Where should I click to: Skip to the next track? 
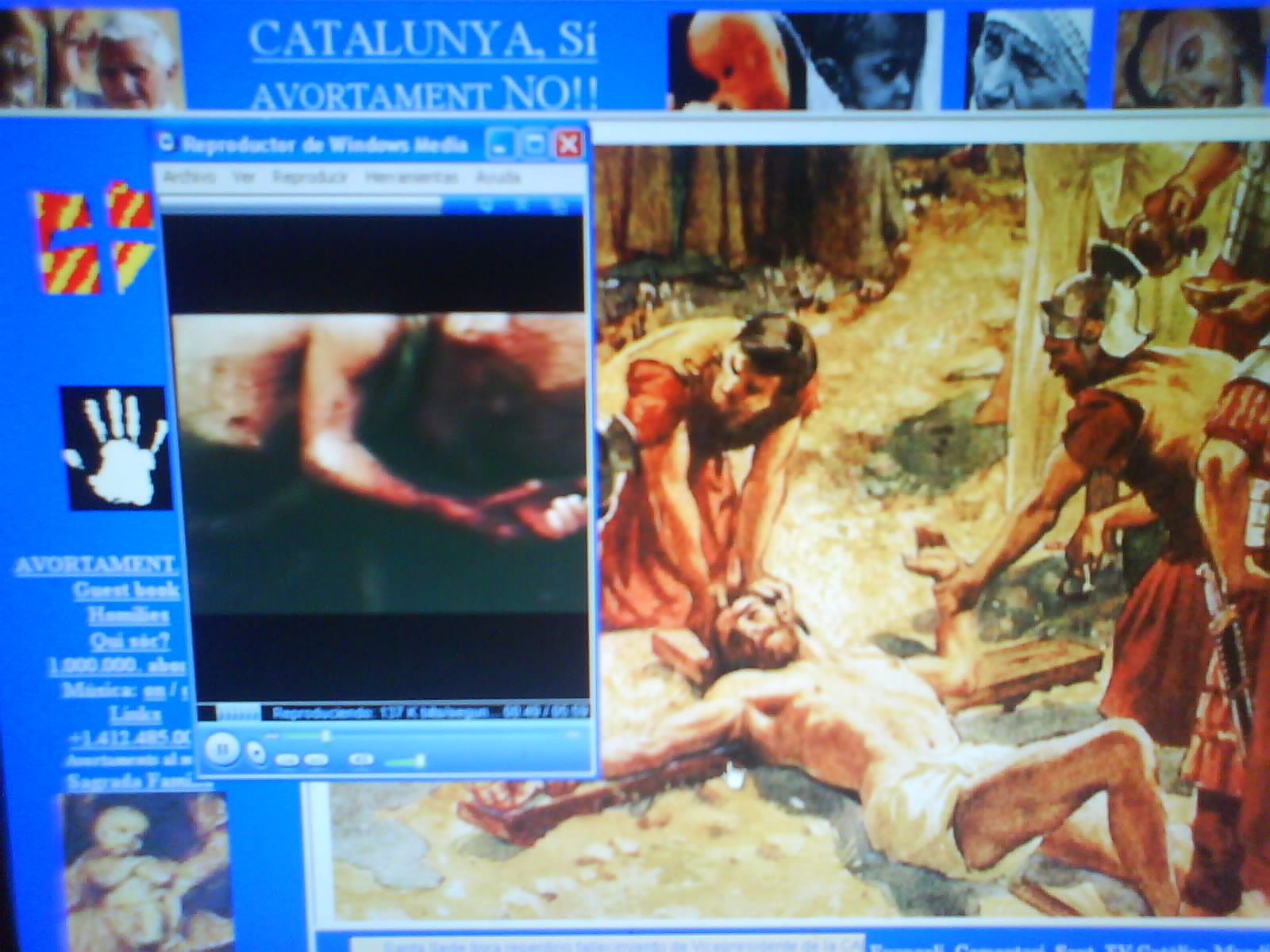[x=316, y=760]
